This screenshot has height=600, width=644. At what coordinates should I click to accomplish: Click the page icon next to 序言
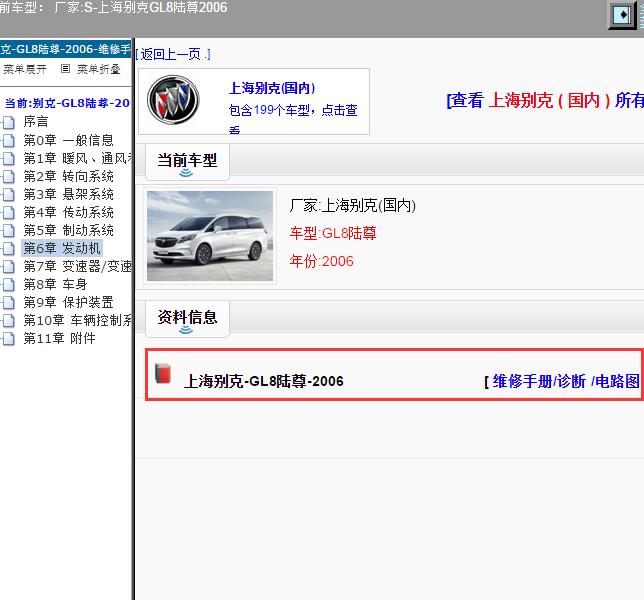tap(9, 122)
